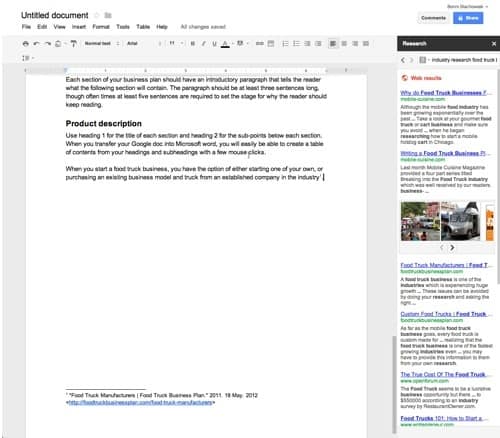Viewport: 500px width, 438px height.
Task: Set alignment to justify
Action: click(366, 44)
